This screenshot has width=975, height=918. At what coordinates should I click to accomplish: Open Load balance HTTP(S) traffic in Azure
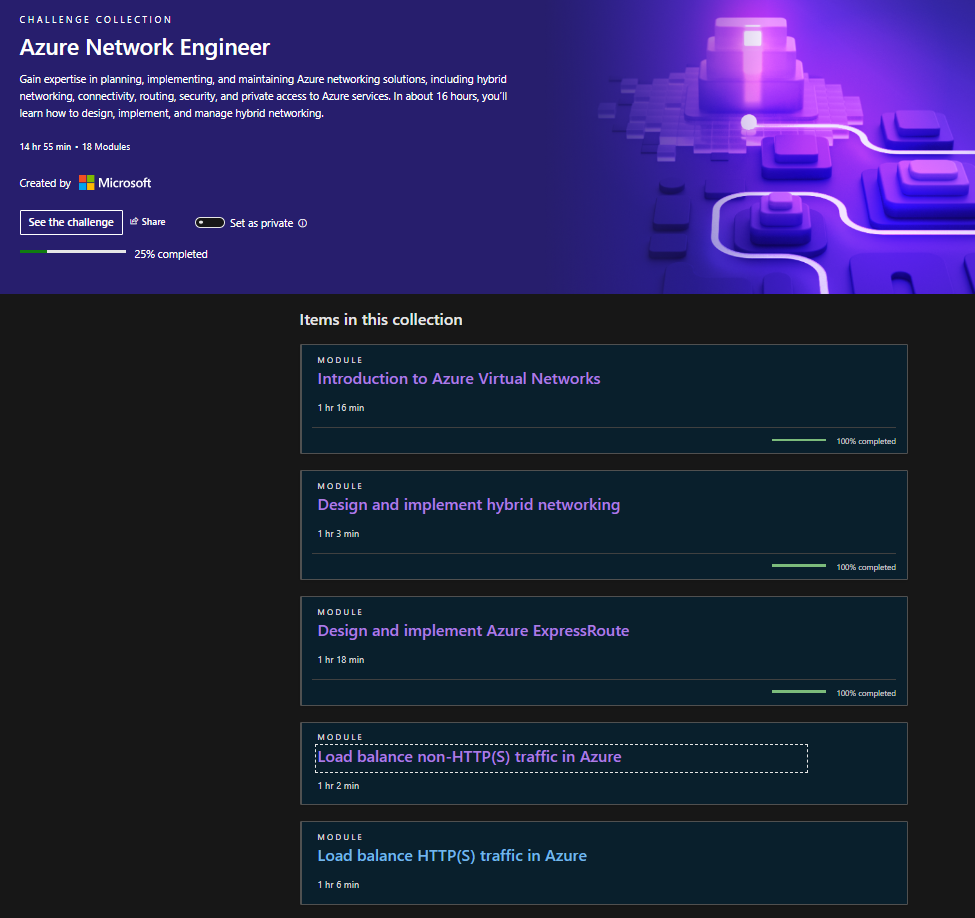tap(452, 856)
